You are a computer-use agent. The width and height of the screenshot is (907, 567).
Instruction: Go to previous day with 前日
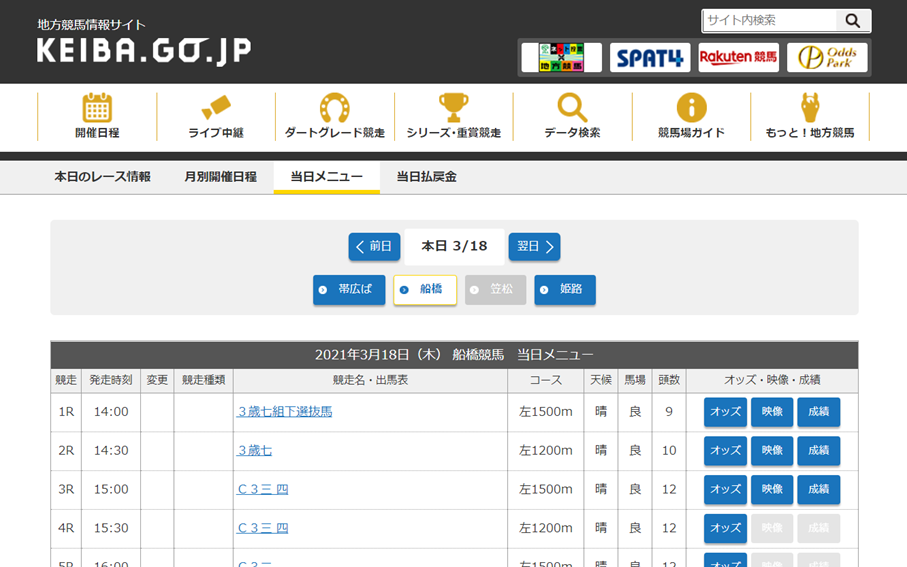pos(374,247)
